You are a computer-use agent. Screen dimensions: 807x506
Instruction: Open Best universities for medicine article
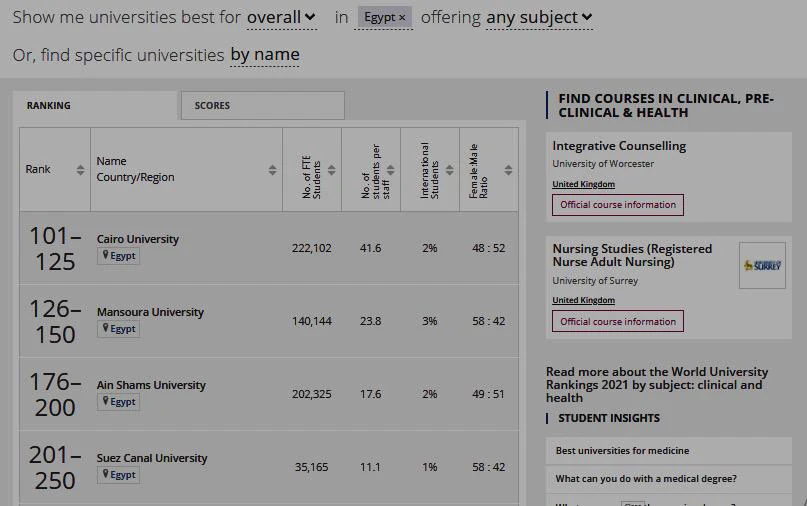point(622,450)
